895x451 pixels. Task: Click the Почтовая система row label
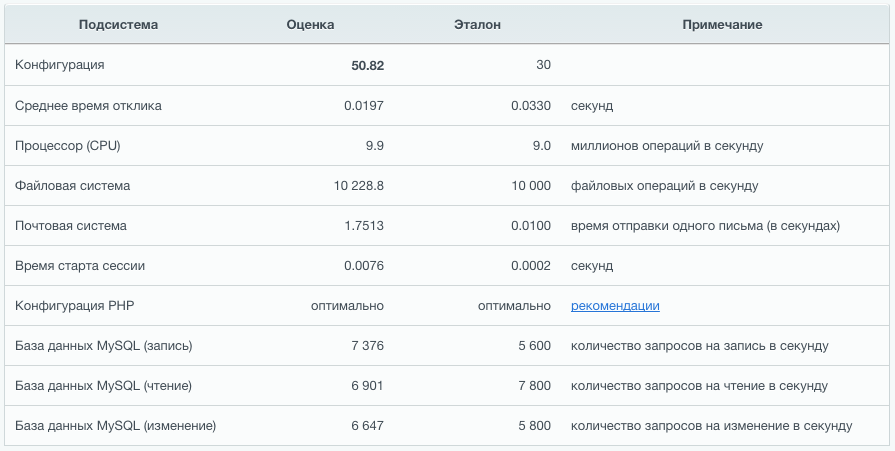[71, 226]
